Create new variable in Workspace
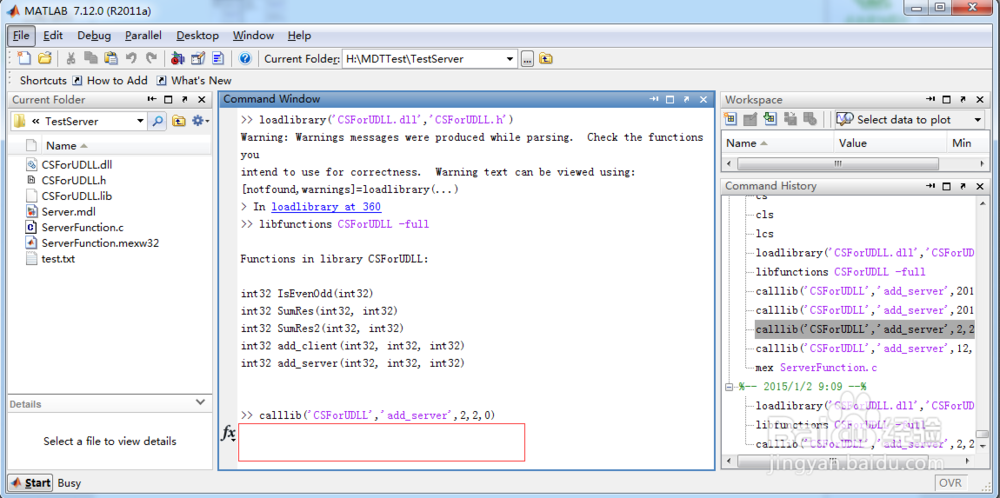 [730, 119]
